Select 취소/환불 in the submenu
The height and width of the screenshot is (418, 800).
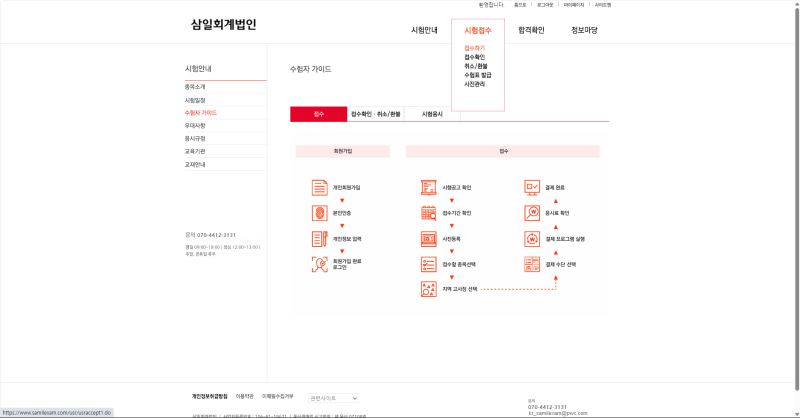[476, 66]
